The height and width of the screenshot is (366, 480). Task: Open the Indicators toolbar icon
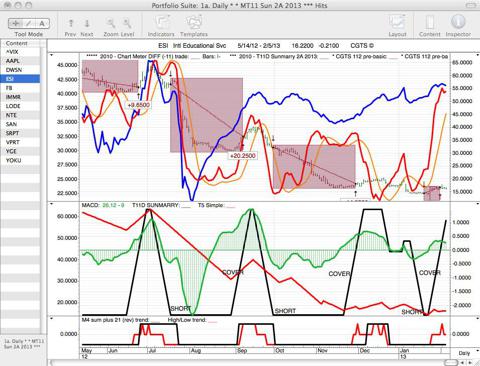(162, 23)
